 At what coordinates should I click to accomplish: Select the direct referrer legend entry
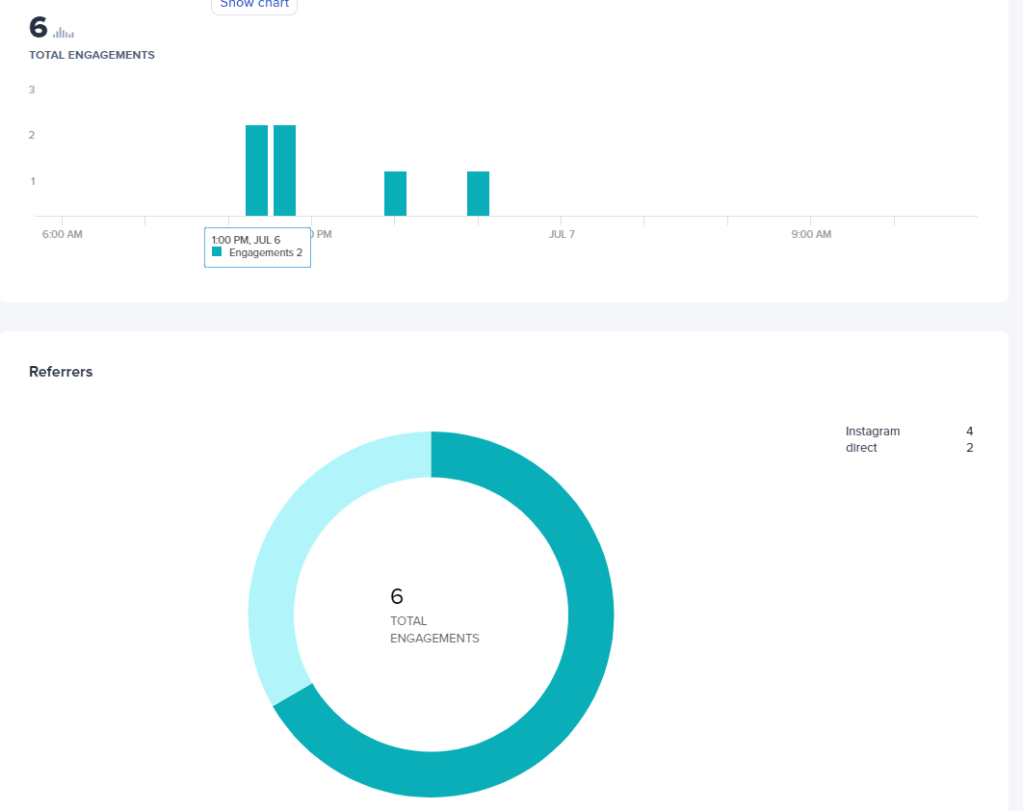tap(861, 447)
